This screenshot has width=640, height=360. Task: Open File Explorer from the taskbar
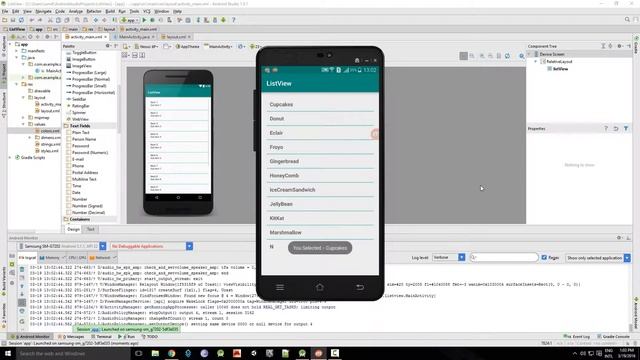[x=155, y=353]
